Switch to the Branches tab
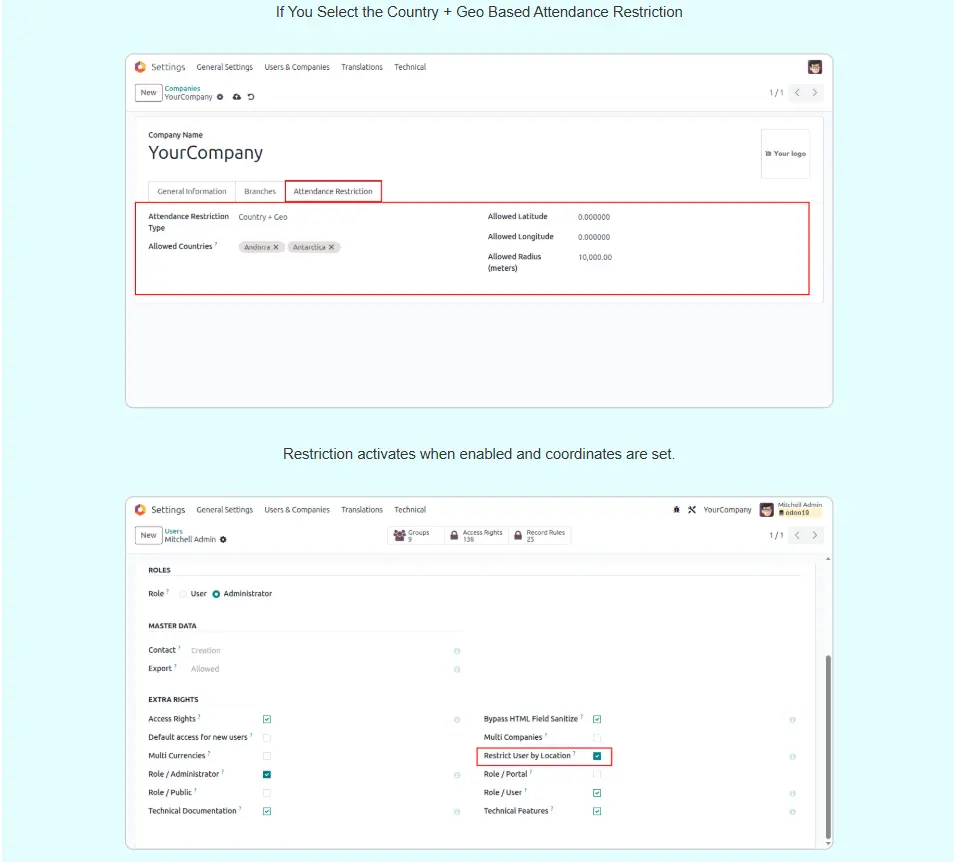Image resolution: width=954 pixels, height=862 pixels. tap(260, 191)
